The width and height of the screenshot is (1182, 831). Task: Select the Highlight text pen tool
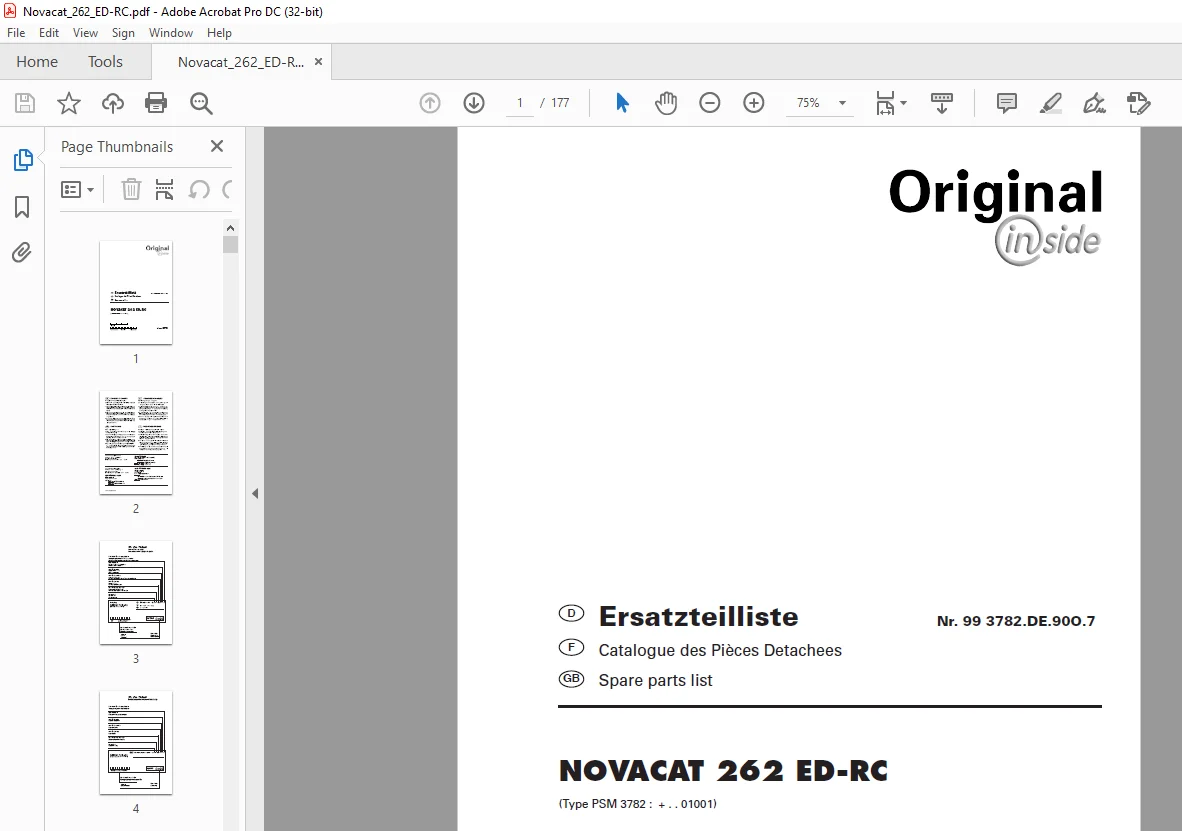1051,103
